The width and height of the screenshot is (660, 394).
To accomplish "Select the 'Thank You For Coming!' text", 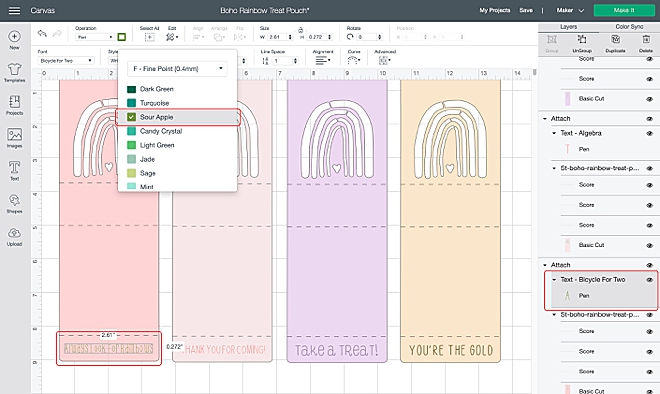I will (x=225, y=349).
